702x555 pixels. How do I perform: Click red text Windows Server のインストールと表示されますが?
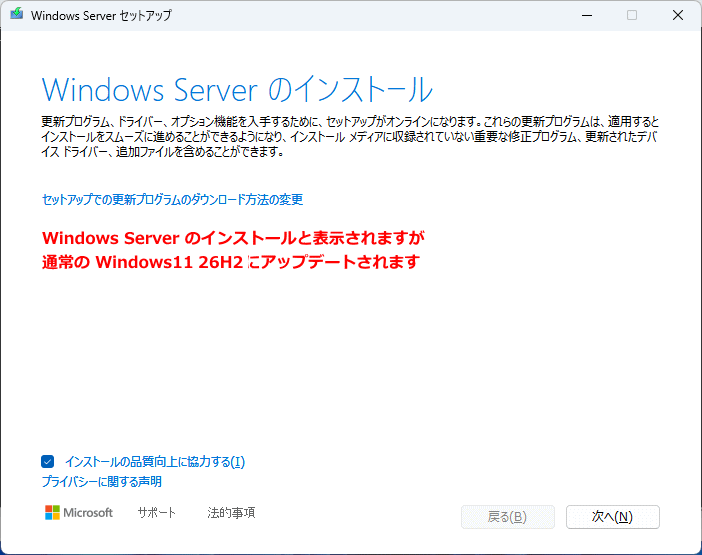point(233,238)
